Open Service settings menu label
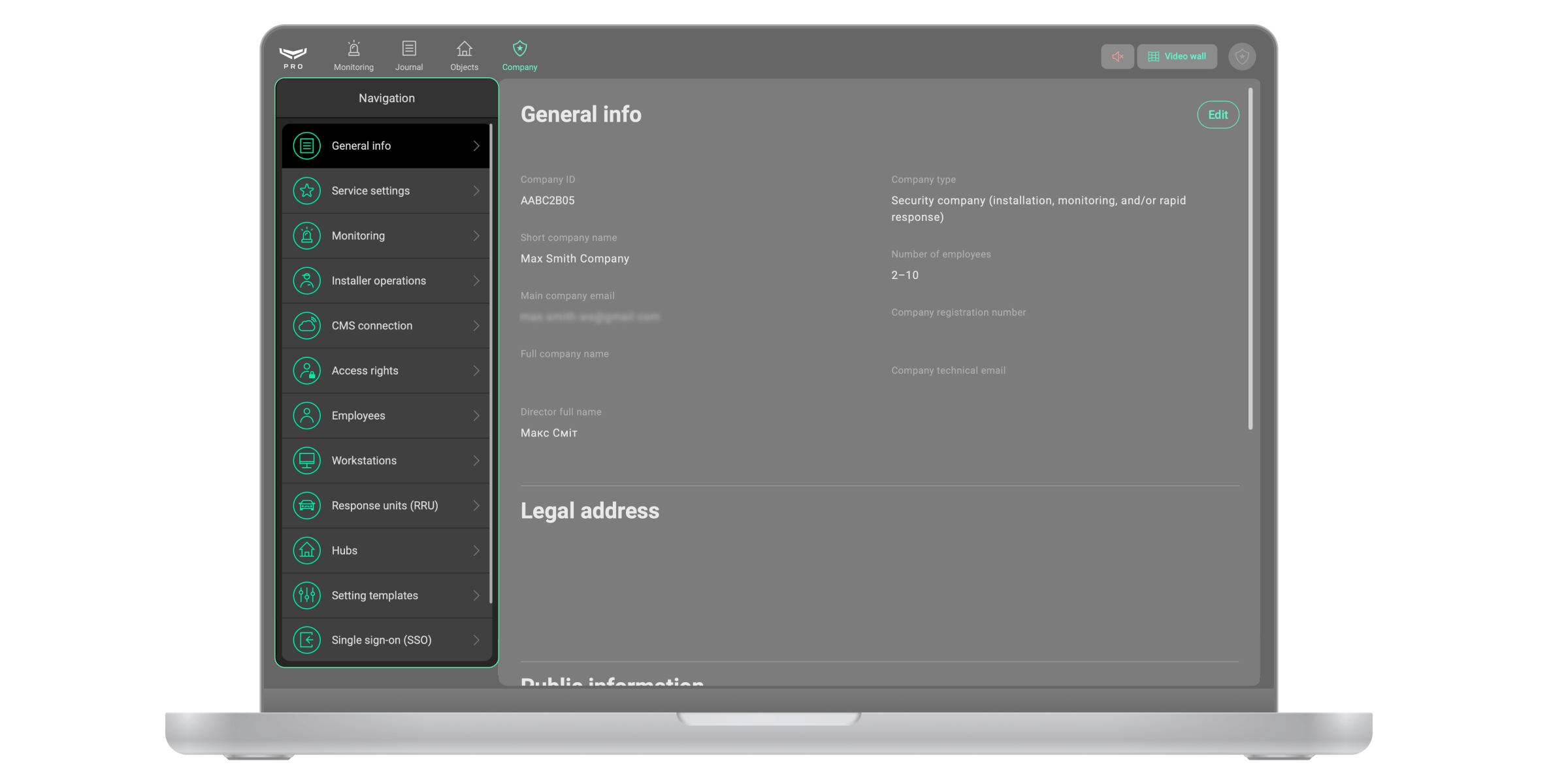The height and width of the screenshot is (784, 1568). coord(370,191)
